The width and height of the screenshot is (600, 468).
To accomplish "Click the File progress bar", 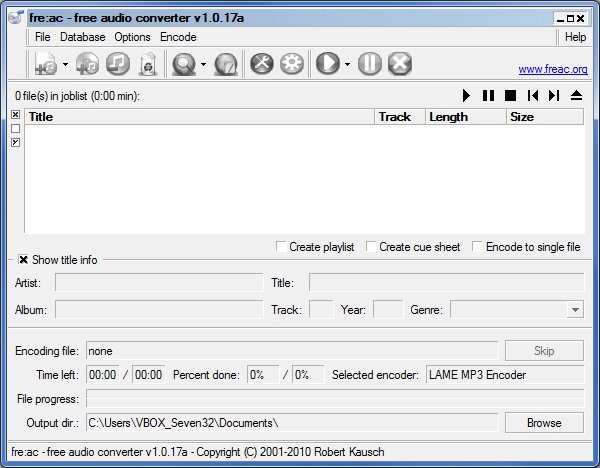I will (x=335, y=398).
